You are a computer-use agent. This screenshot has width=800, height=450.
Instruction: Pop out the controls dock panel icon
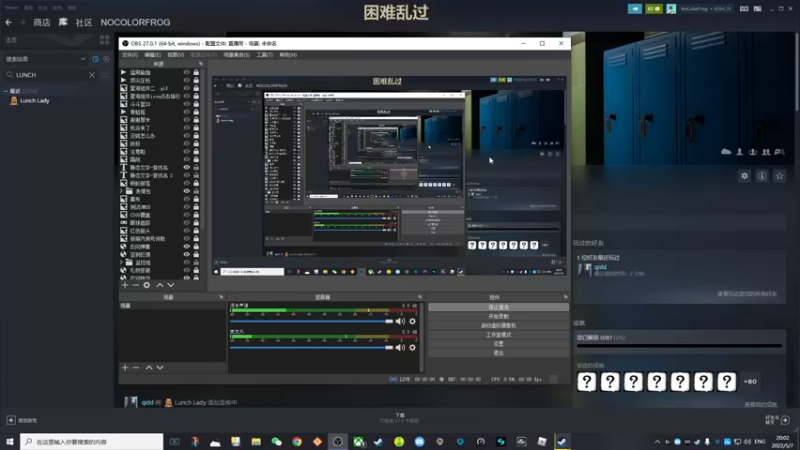click(x=565, y=297)
